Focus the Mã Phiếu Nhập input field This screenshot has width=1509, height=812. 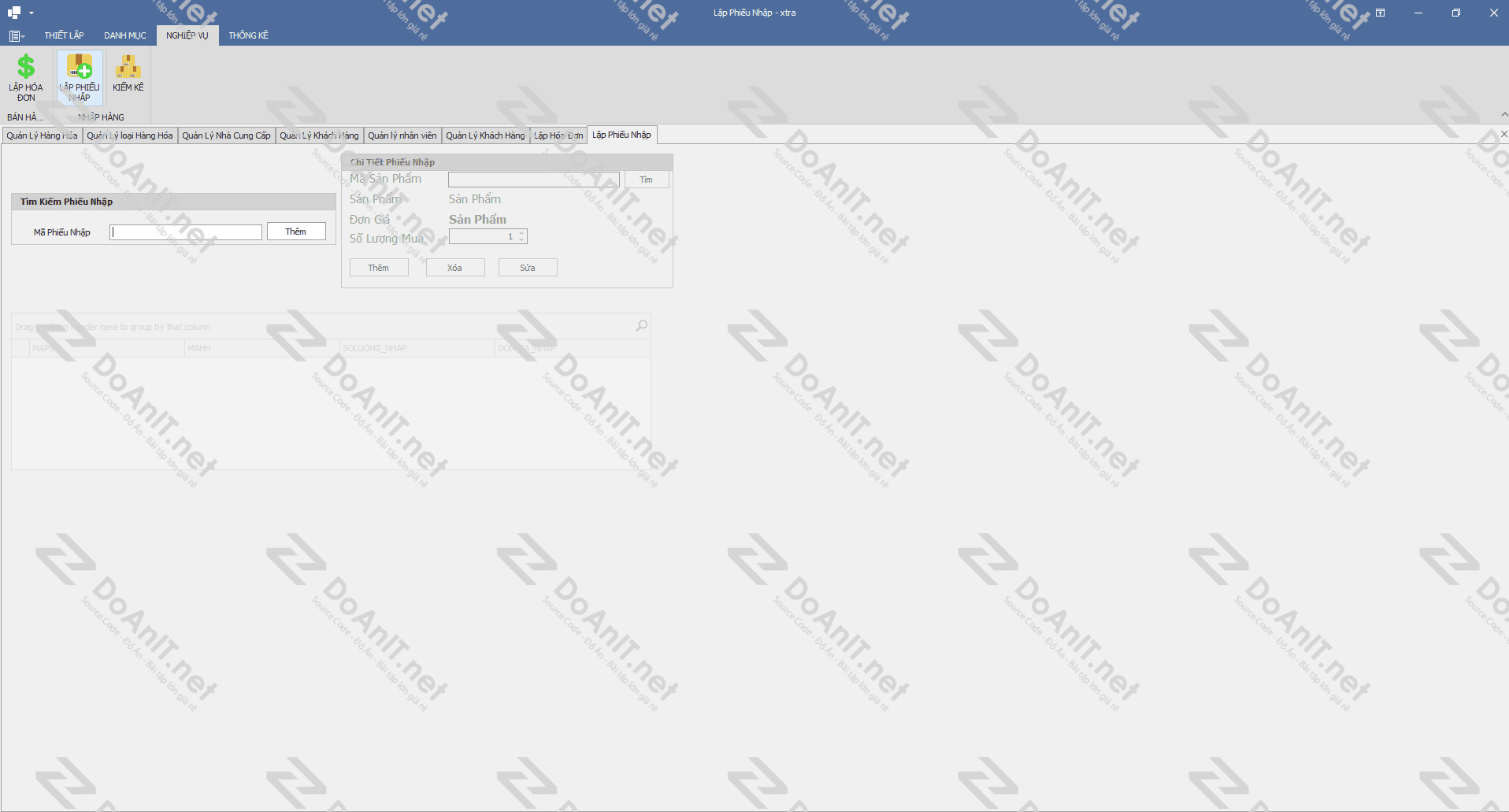click(x=186, y=232)
